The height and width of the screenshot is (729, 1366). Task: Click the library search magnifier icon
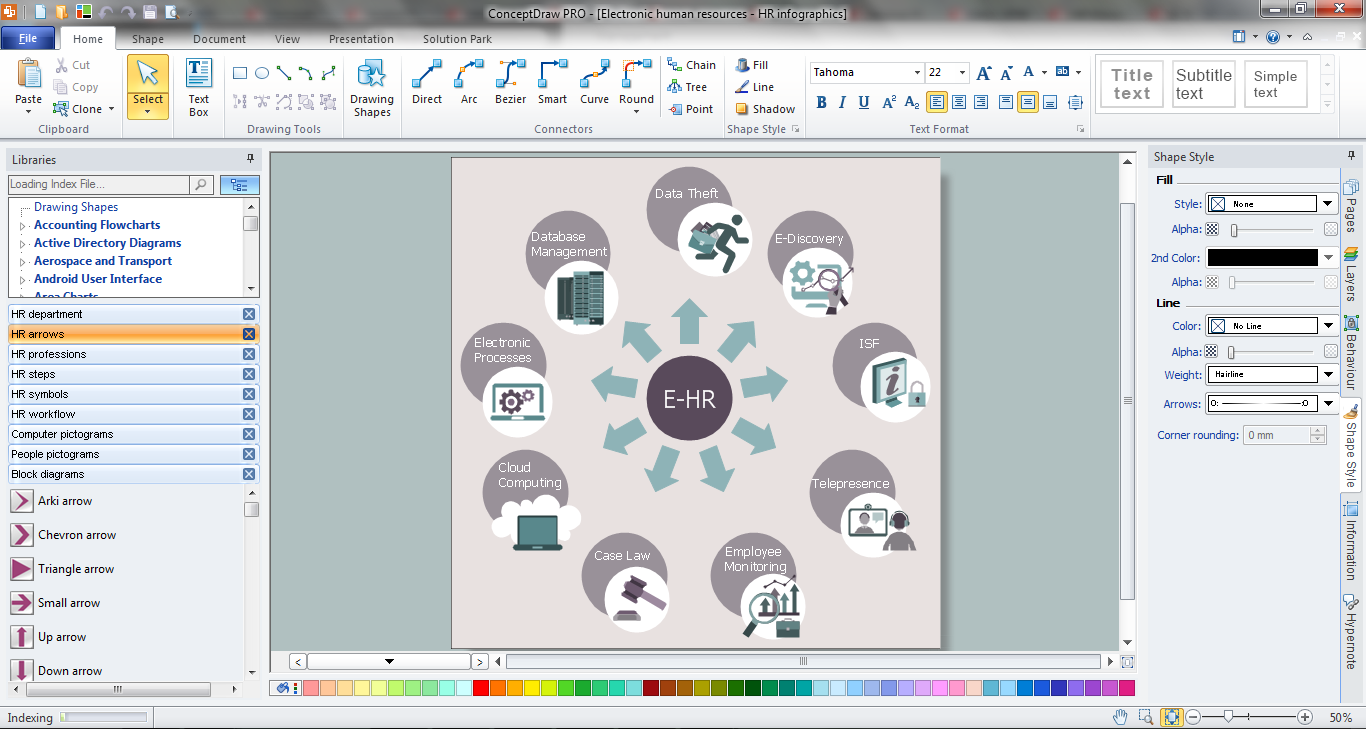201,184
